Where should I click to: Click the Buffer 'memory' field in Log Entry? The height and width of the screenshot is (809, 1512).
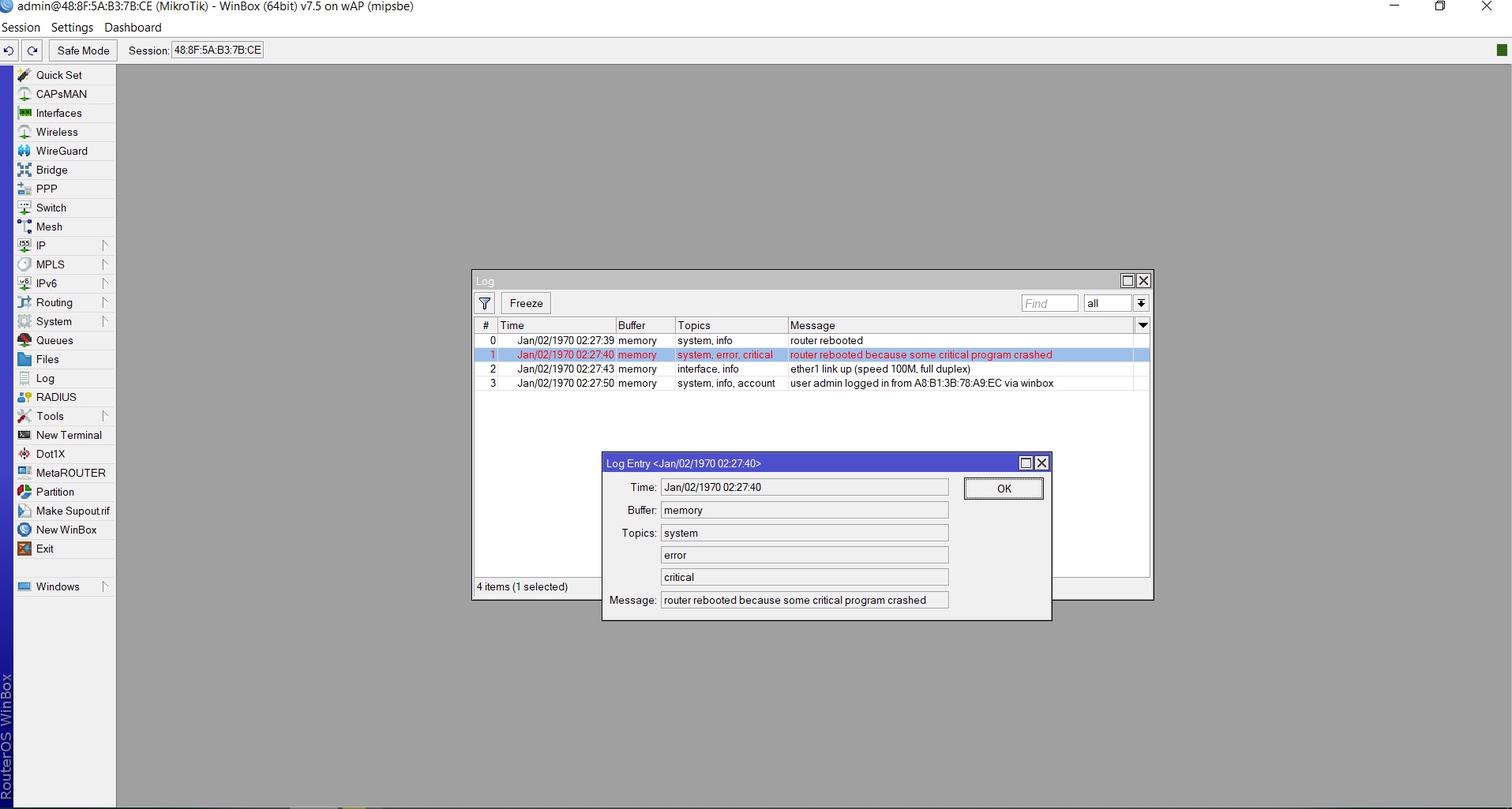point(805,510)
